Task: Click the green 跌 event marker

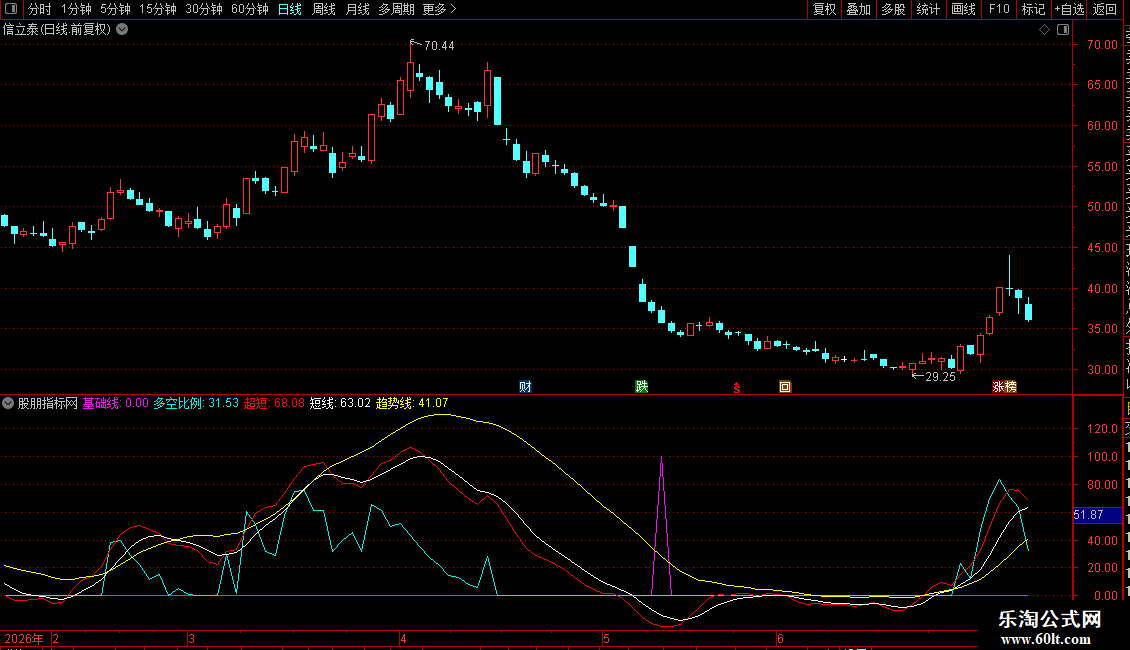Action: coord(641,387)
